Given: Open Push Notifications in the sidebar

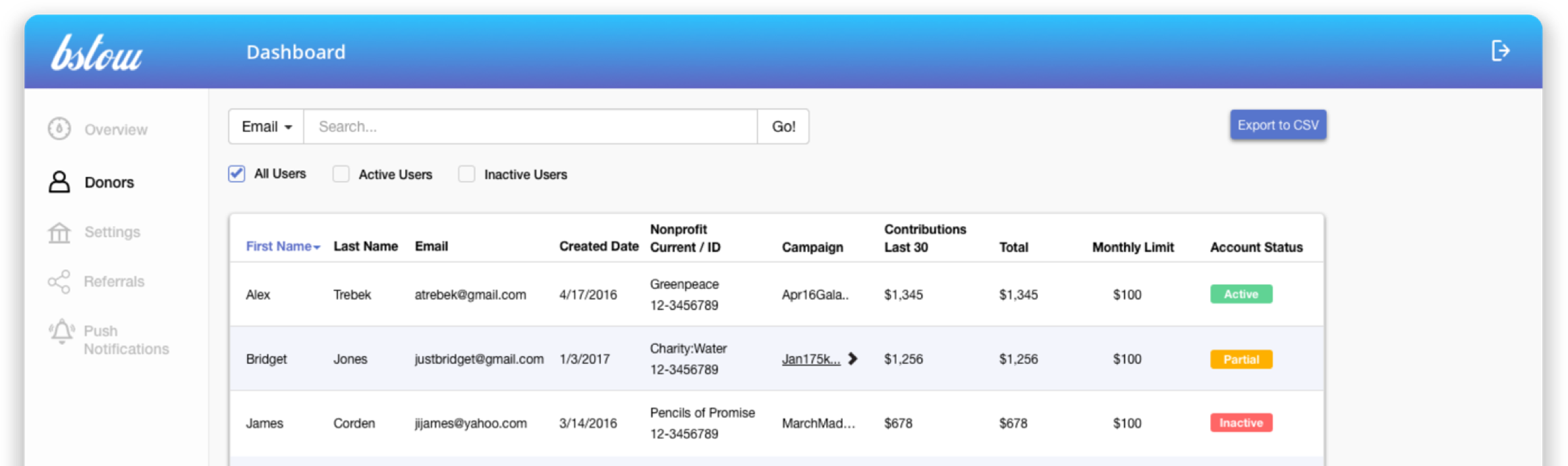Looking at the screenshot, I should tap(126, 340).
